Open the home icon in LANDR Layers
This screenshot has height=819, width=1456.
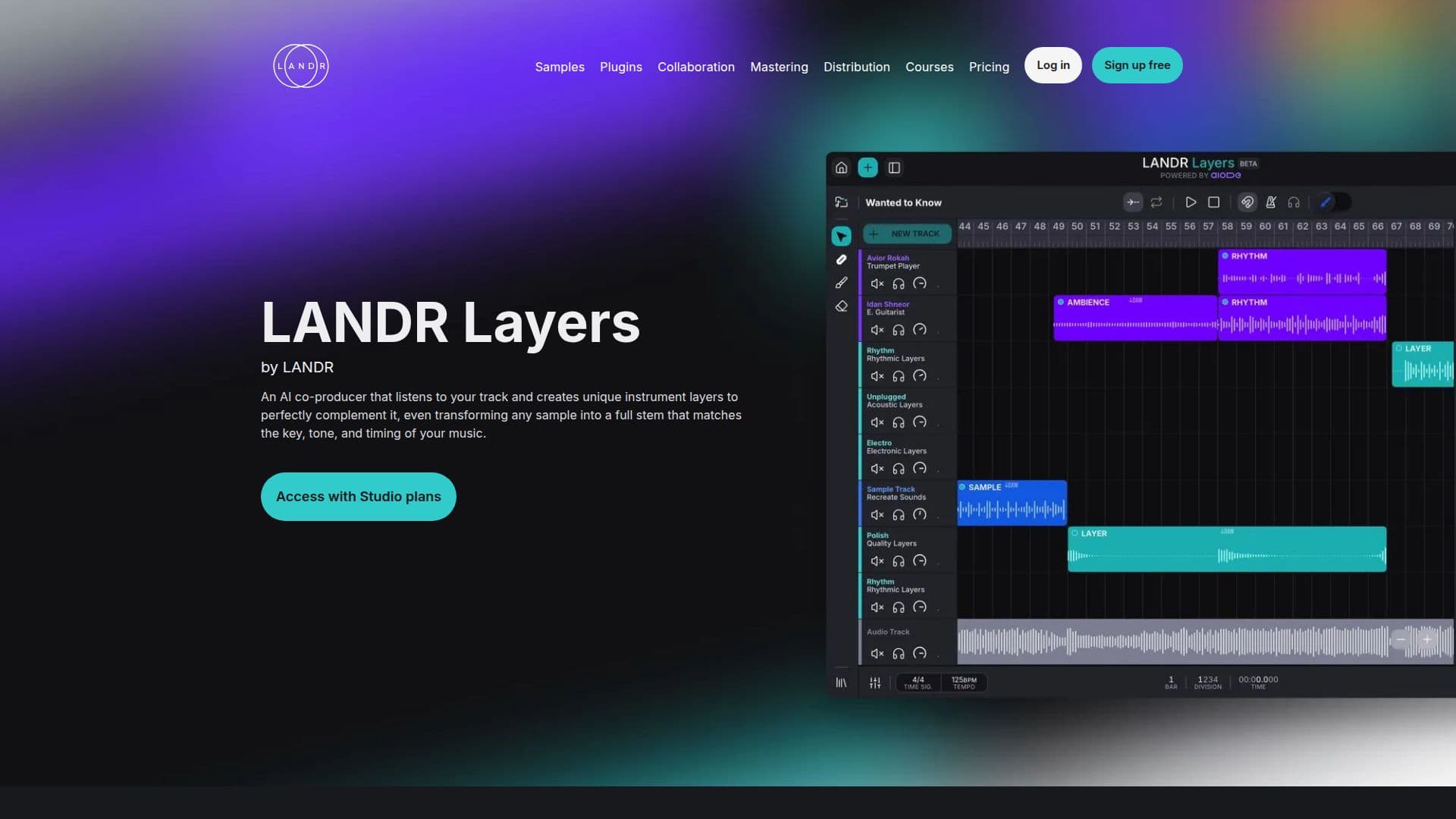841,168
